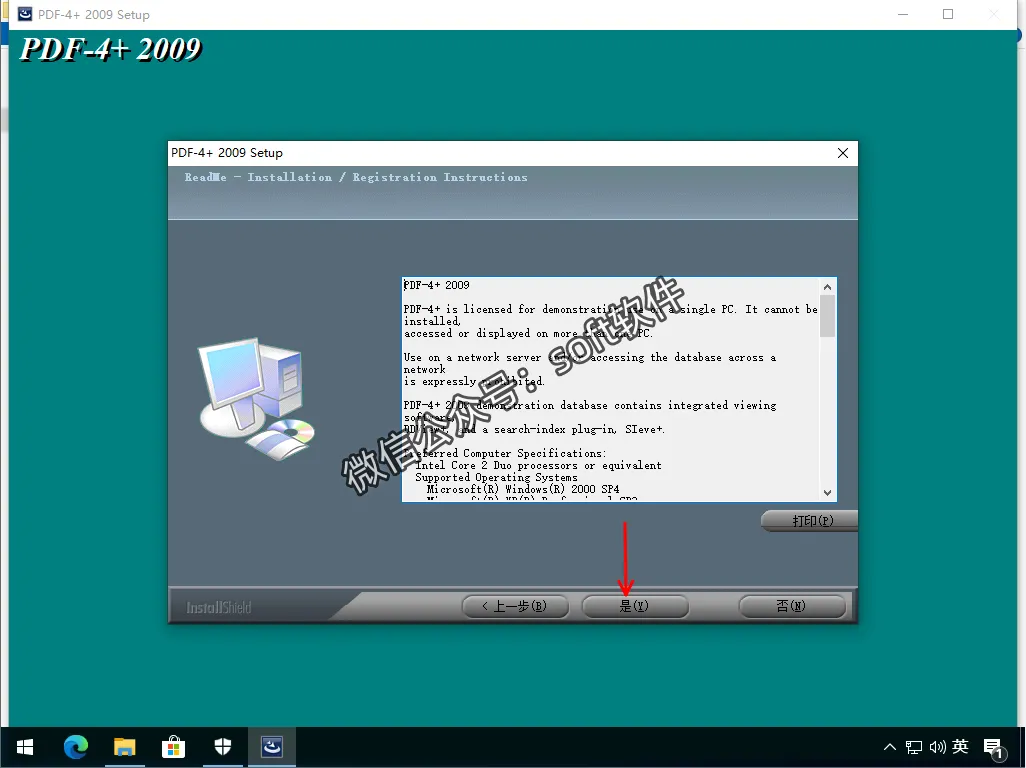Click the 'Intel Core 2 Duo processors' line
The image size is (1026, 768).
538,466
